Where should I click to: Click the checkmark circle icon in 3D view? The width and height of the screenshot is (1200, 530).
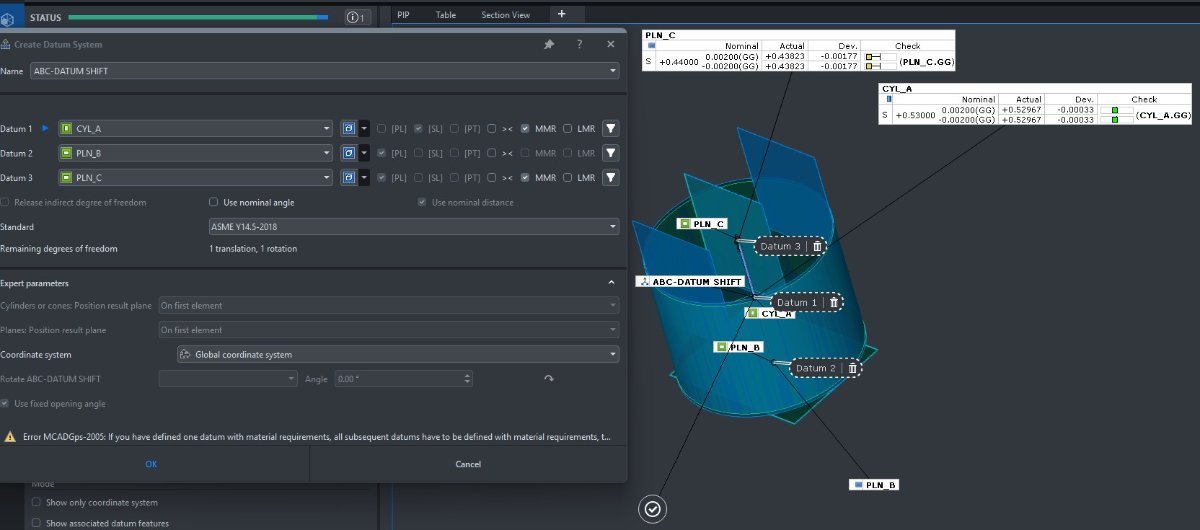coord(652,509)
